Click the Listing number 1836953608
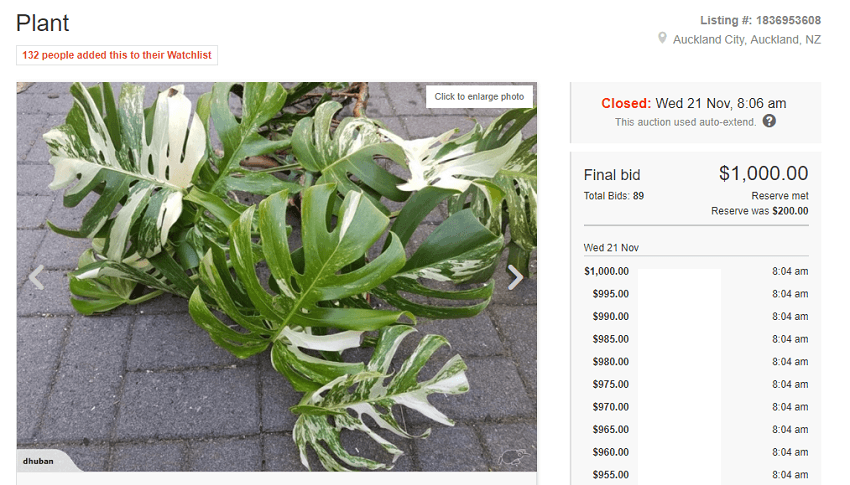This screenshot has width=850, height=485. 760,21
